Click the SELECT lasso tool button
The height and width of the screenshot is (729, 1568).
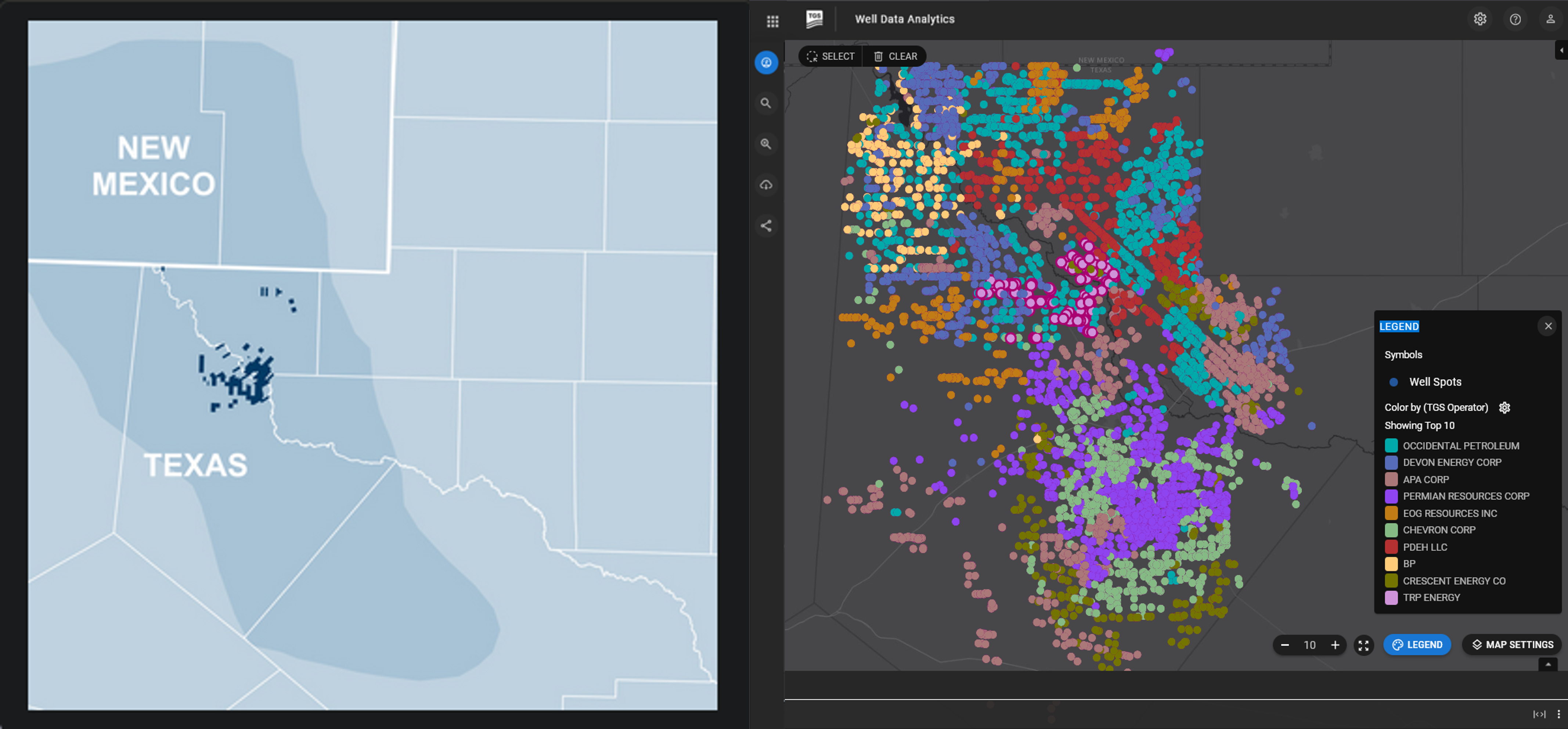(830, 56)
